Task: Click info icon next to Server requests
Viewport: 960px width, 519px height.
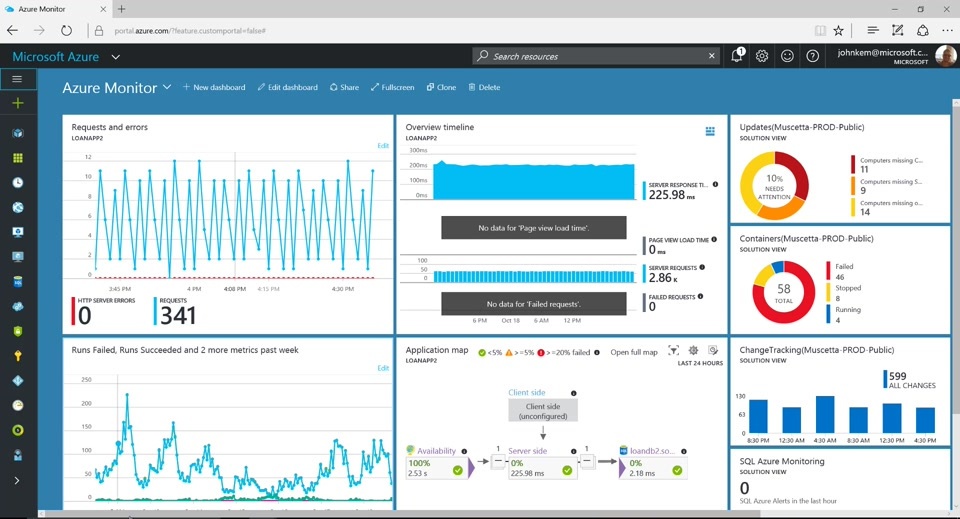Action: coord(702,267)
